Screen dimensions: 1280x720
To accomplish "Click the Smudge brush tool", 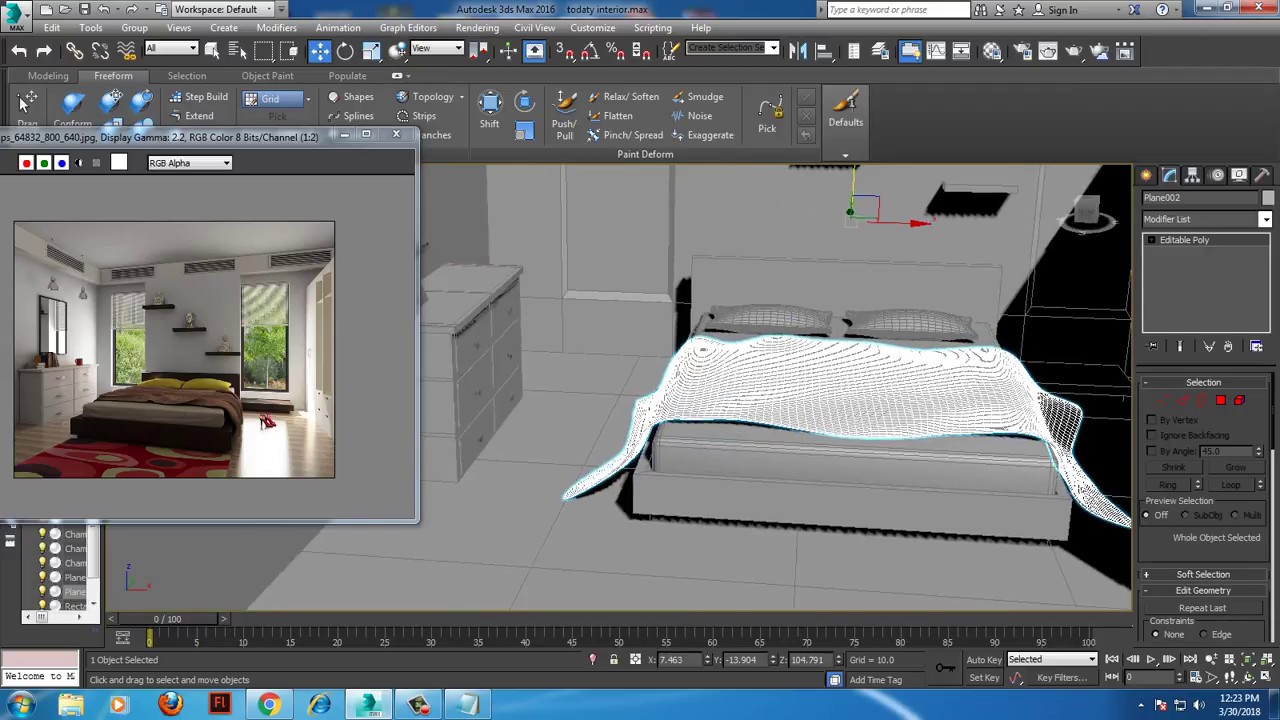I will click(697, 97).
